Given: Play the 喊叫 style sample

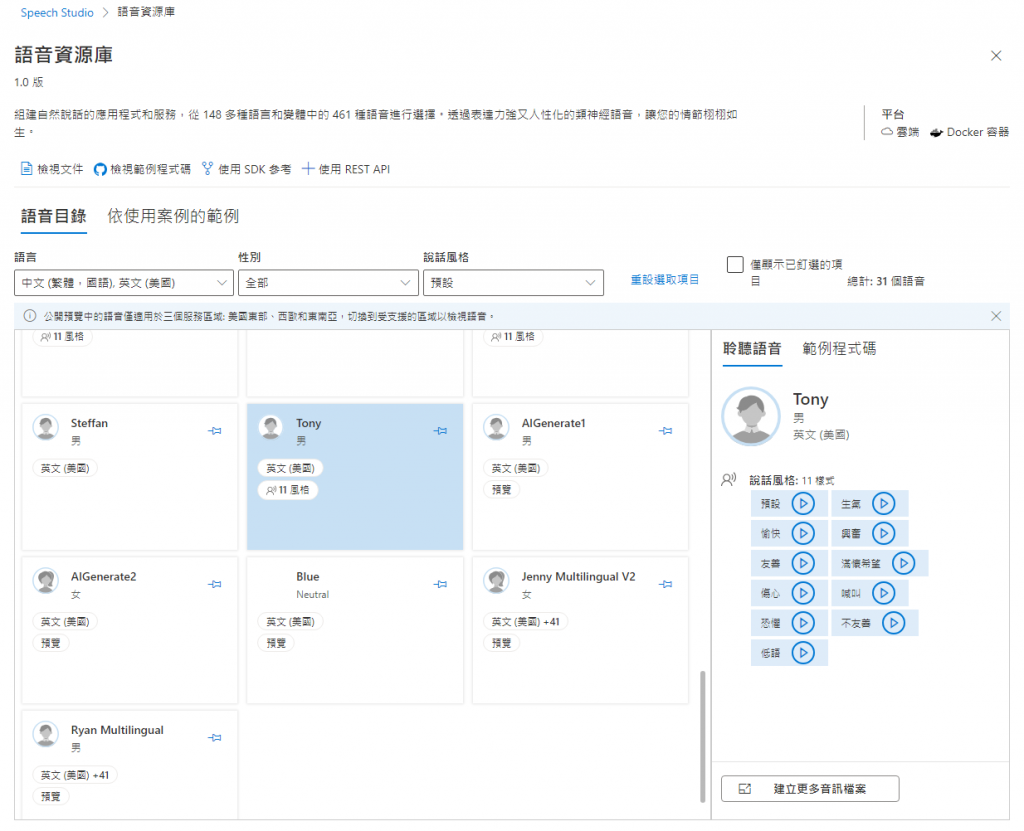Looking at the screenshot, I should 883,593.
